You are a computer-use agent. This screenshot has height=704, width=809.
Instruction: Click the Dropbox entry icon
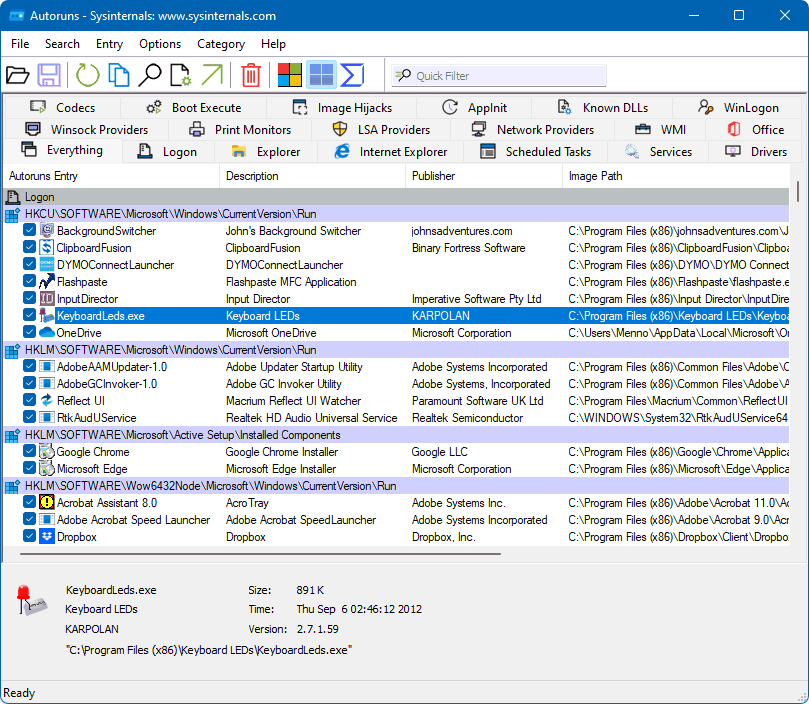click(x=47, y=537)
